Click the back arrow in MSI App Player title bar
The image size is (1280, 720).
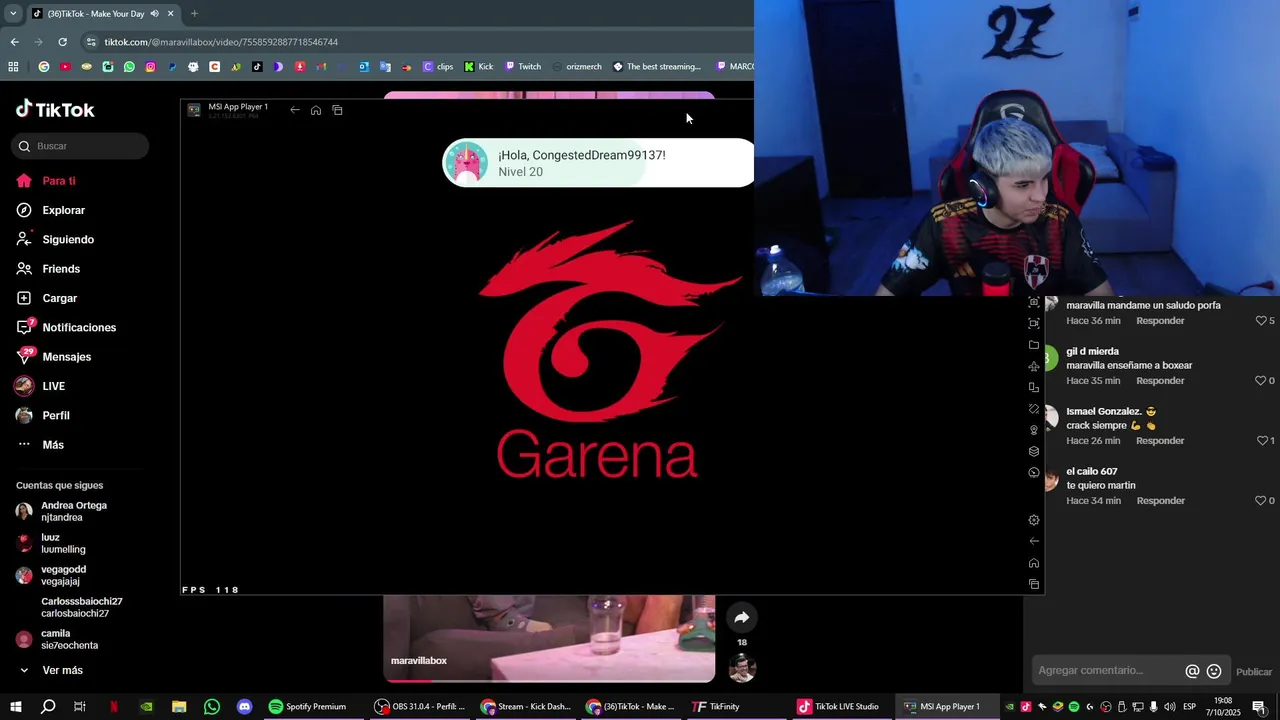click(295, 110)
